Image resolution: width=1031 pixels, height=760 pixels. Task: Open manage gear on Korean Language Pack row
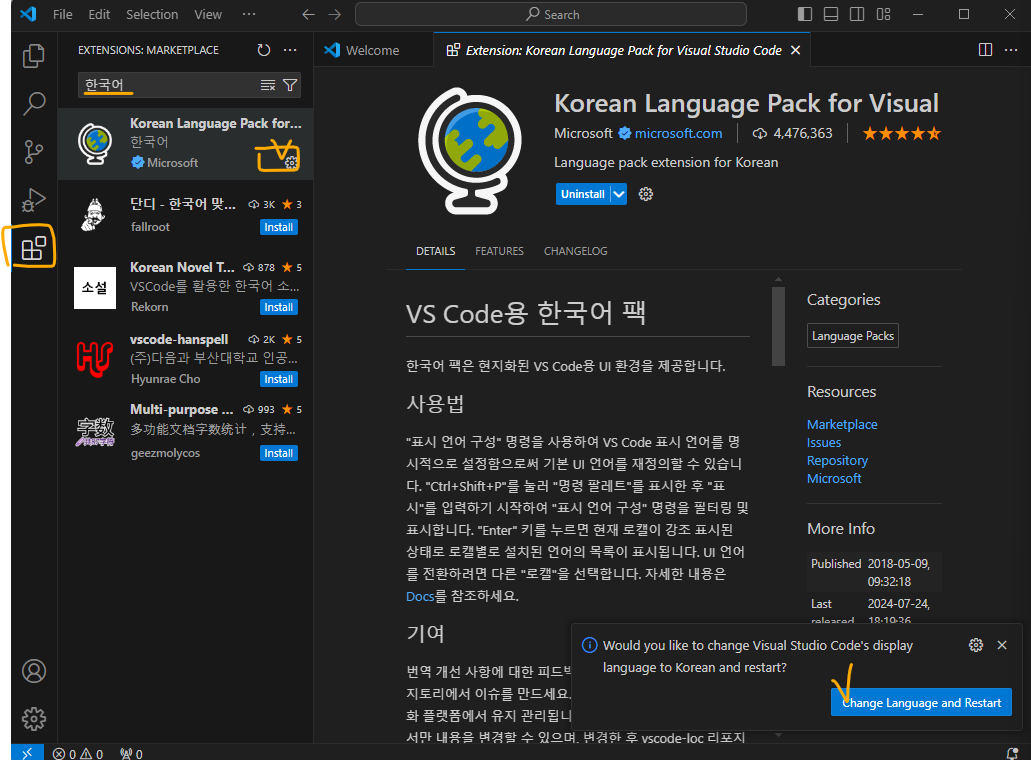[291, 162]
